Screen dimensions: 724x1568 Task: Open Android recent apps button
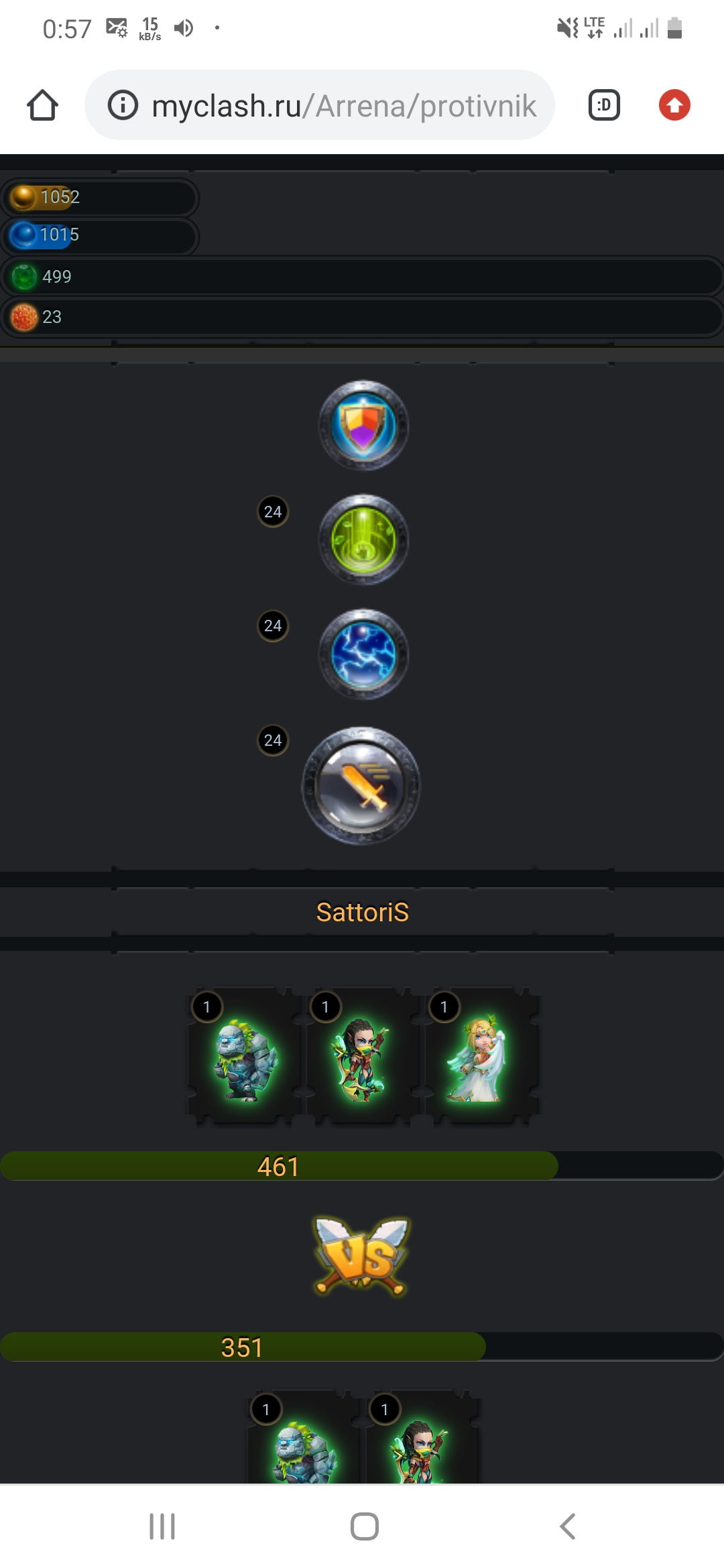click(162, 1526)
